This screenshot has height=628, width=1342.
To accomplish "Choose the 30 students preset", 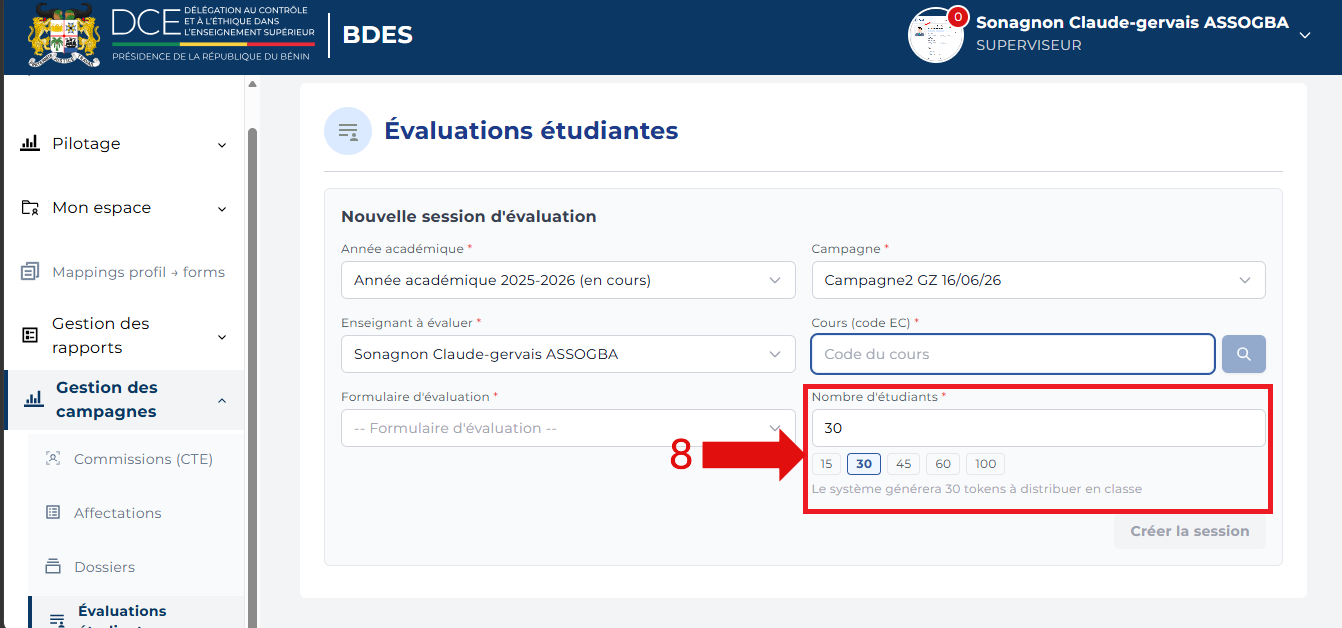I will click(864, 464).
